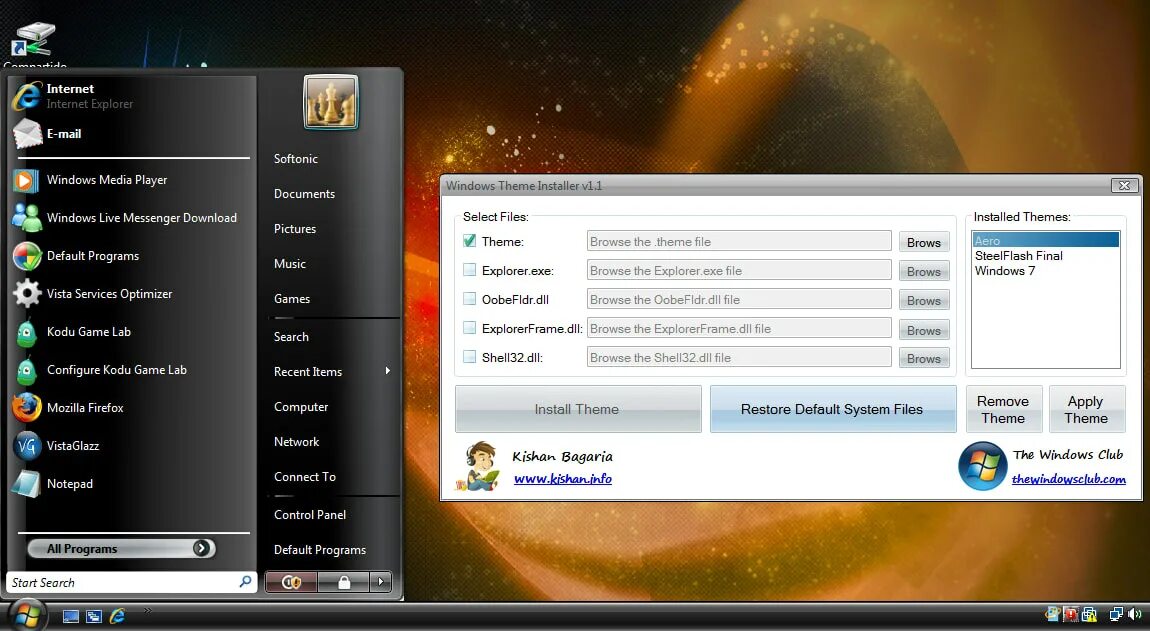Open Music folder
Image resolution: width=1150 pixels, height=631 pixels.
[x=290, y=264]
